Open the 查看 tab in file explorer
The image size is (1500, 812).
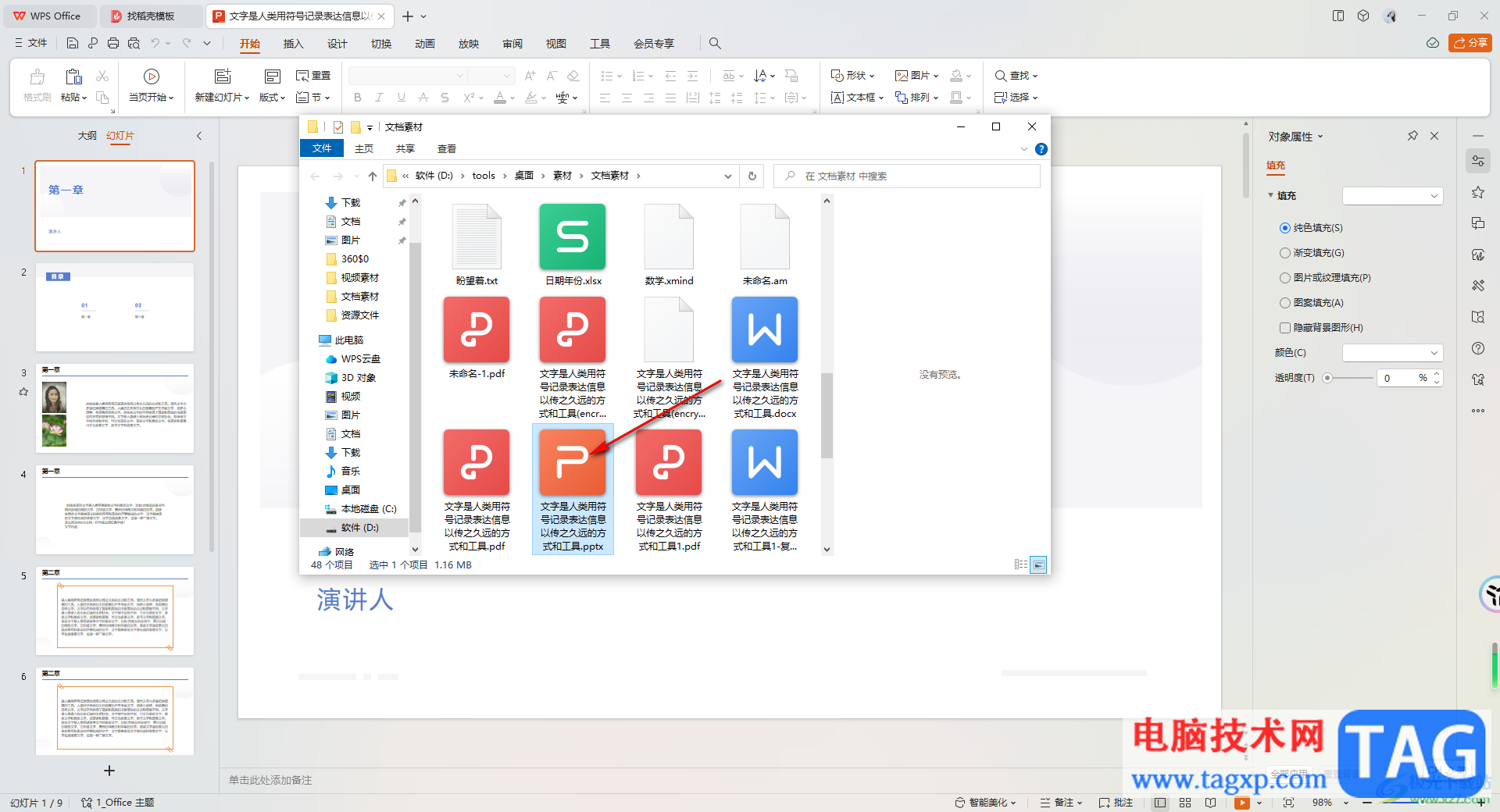pyautogui.click(x=446, y=149)
